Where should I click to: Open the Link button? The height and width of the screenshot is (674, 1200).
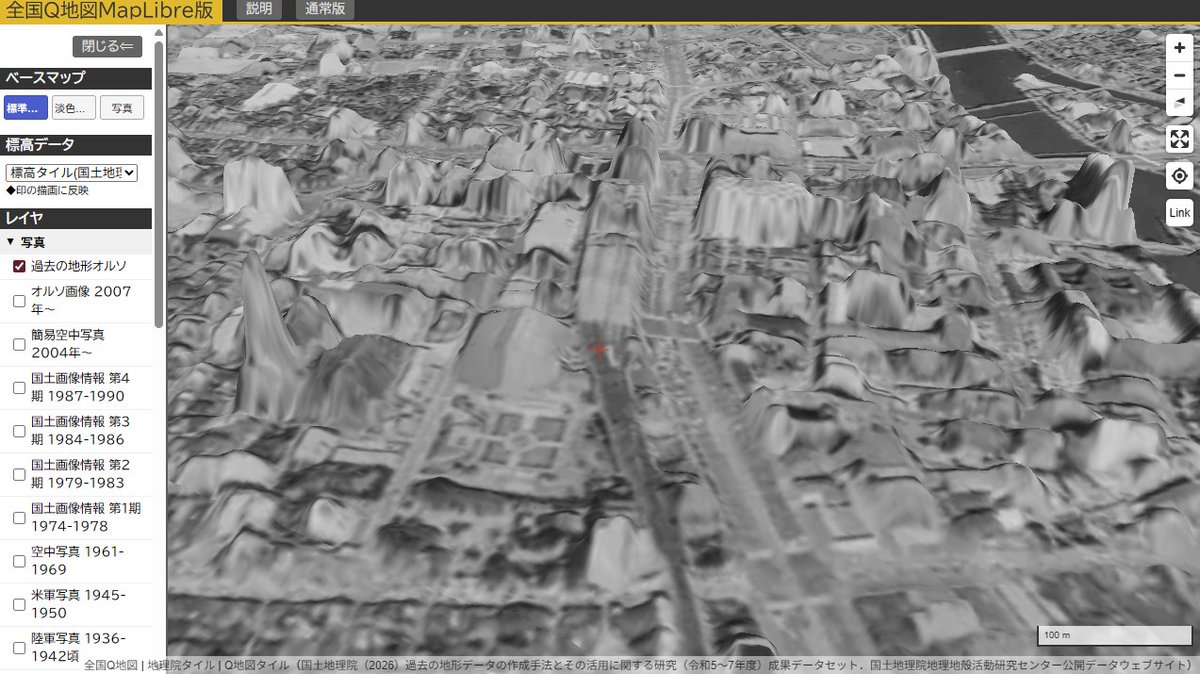(1180, 213)
